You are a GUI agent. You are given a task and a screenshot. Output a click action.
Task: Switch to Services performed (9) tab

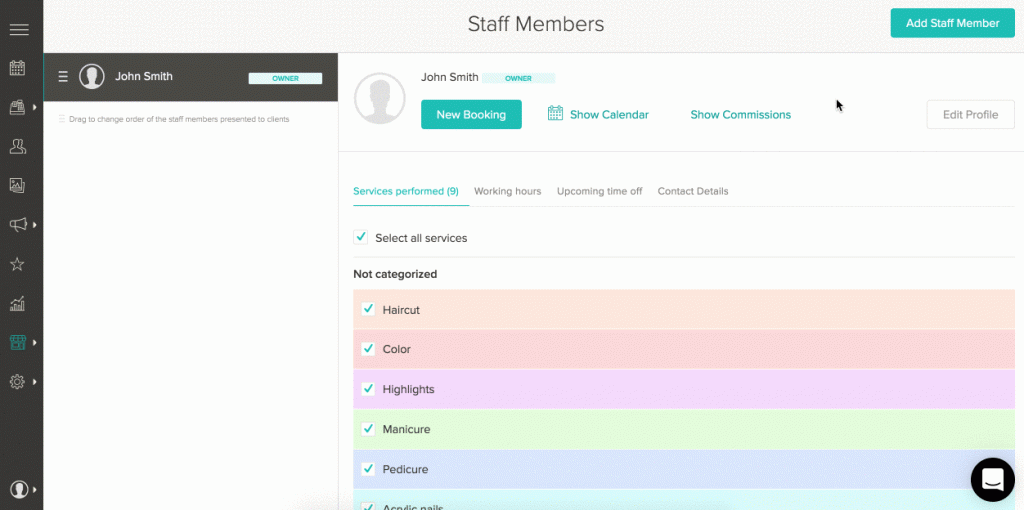click(406, 191)
